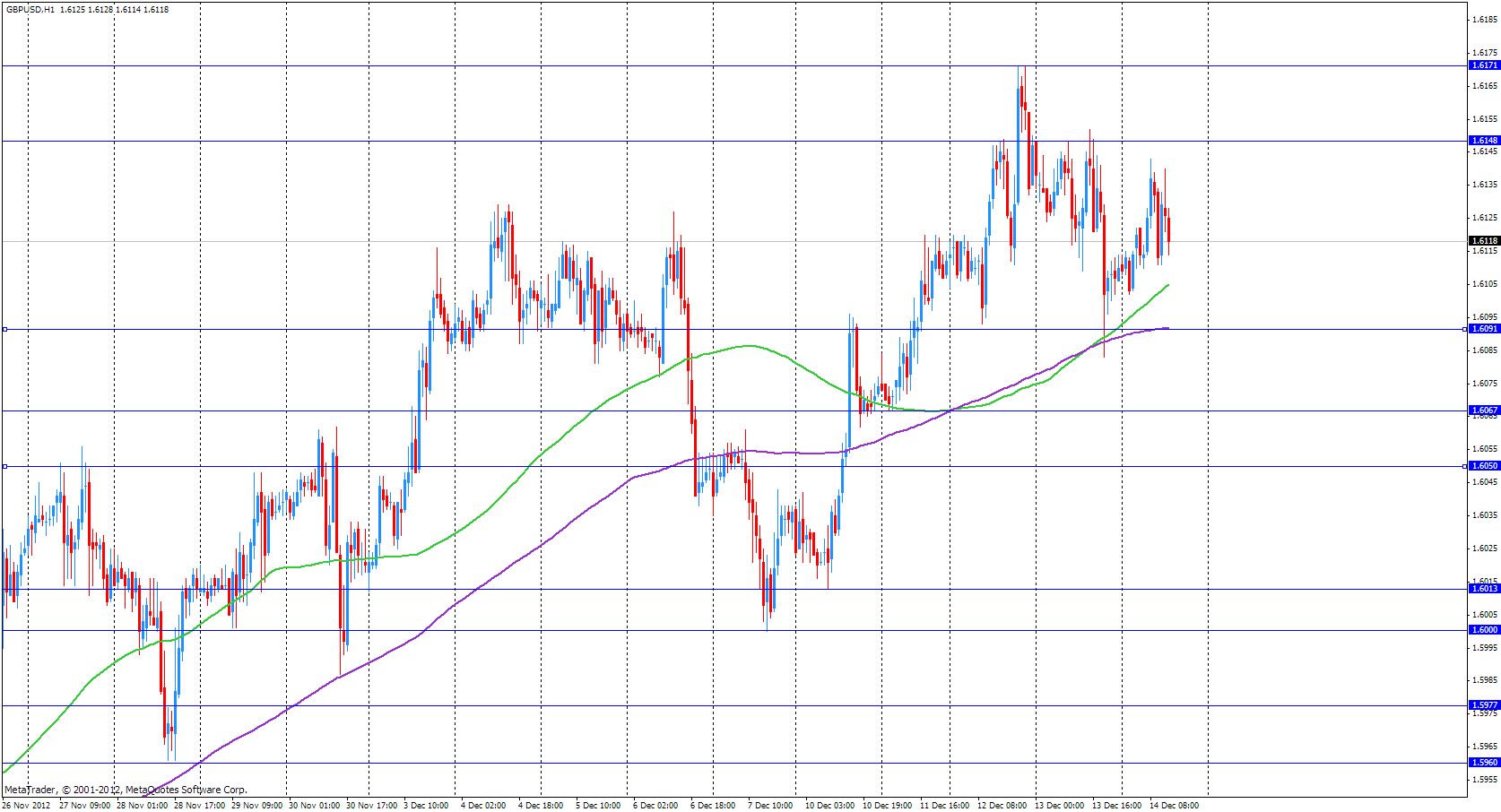Click the 3 Dec 10:00 time label
1501x812 pixels.
[x=426, y=806]
